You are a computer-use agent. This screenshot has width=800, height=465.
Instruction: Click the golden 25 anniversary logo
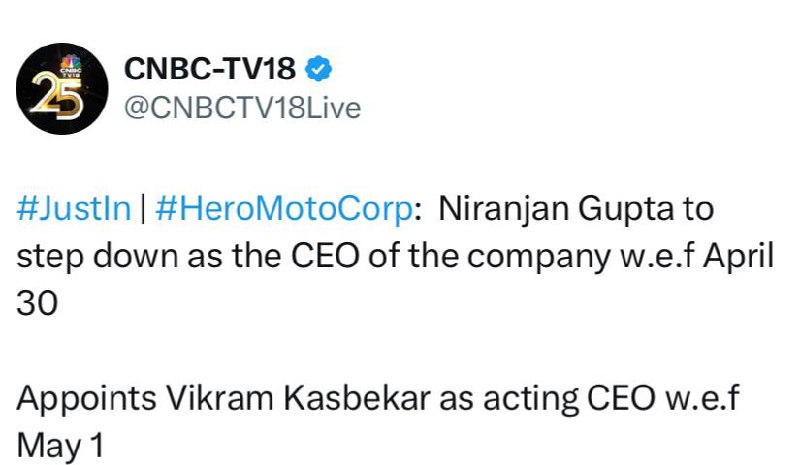pos(56,96)
